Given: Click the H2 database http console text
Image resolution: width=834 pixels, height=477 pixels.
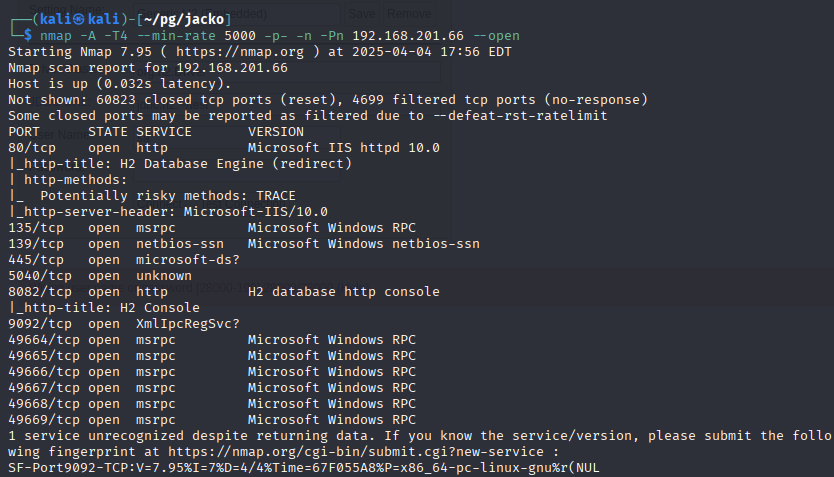Looking at the screenshot, I should click(x=343, y=292).
